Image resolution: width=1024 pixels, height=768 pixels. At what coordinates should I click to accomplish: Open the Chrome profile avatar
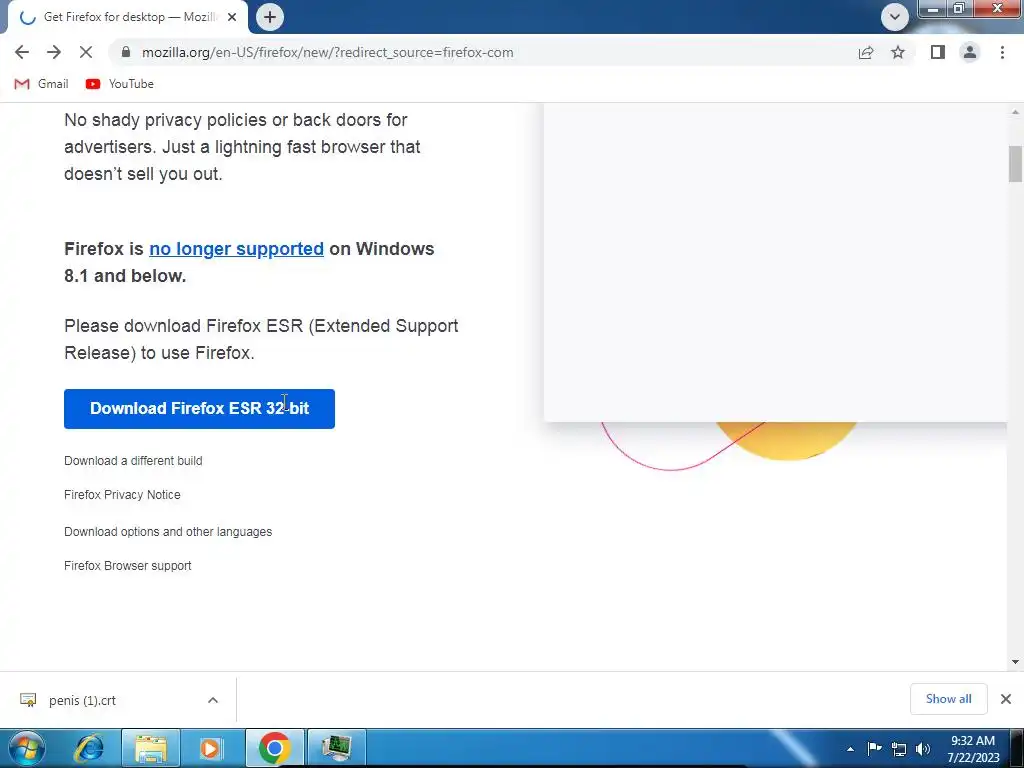(970, 52)
